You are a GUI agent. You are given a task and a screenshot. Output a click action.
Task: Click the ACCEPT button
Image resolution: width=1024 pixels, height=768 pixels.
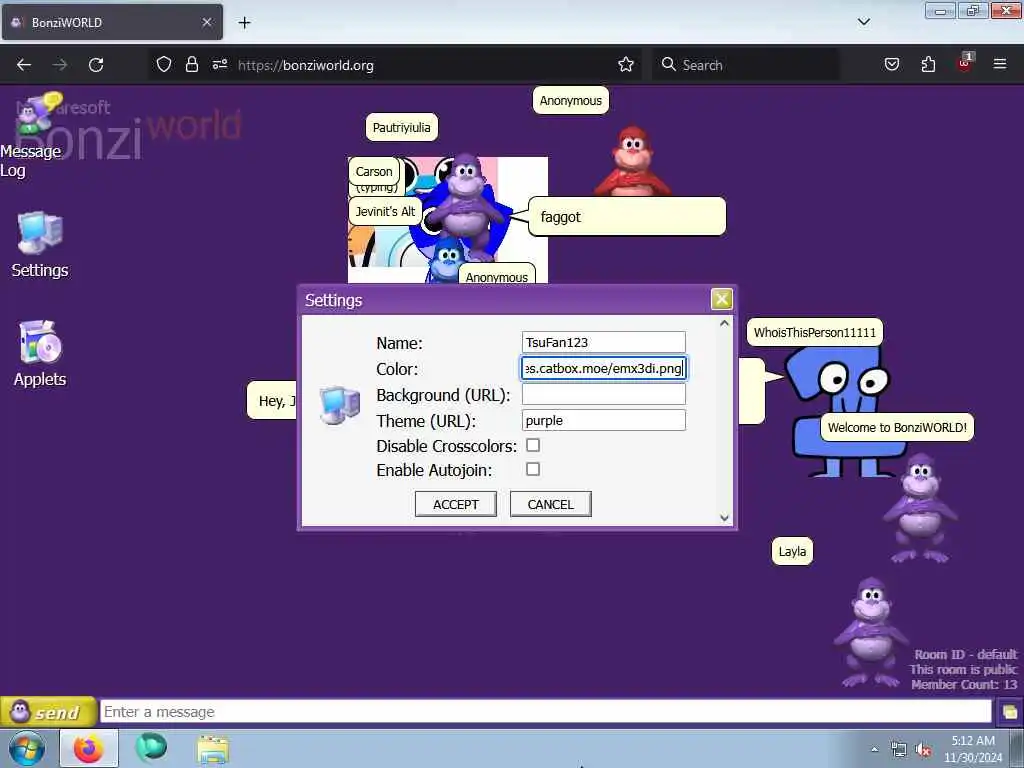(x=456, y=504)
